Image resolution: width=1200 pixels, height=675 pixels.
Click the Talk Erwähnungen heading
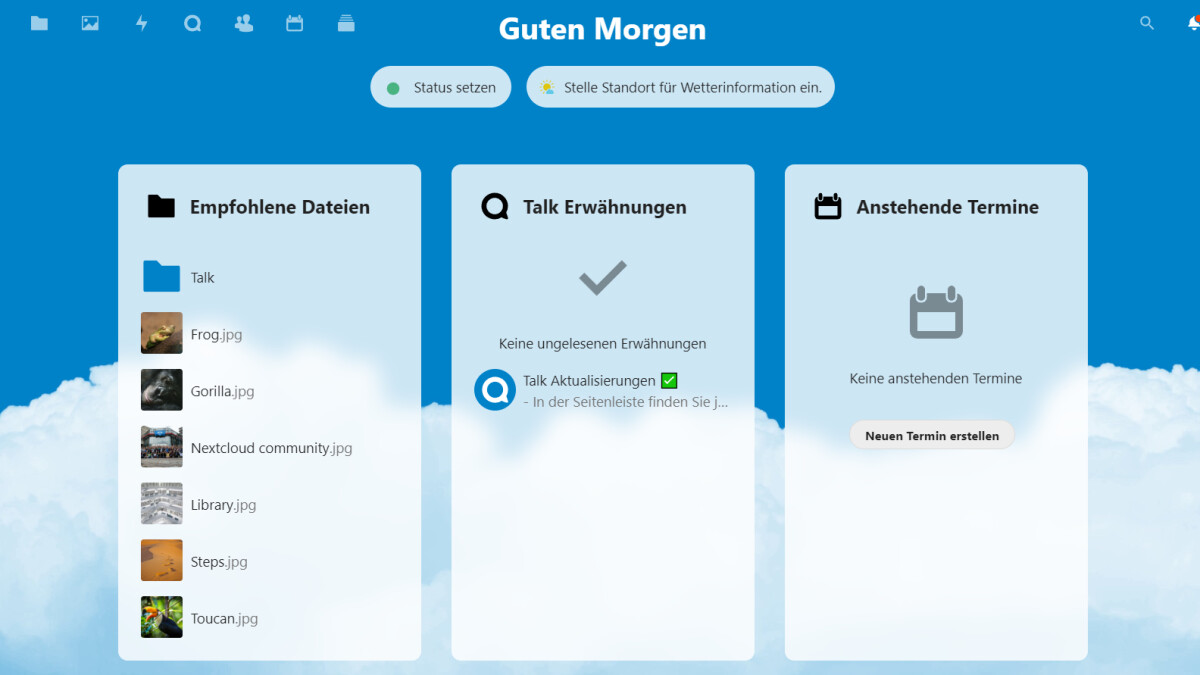tap(605, 207)
